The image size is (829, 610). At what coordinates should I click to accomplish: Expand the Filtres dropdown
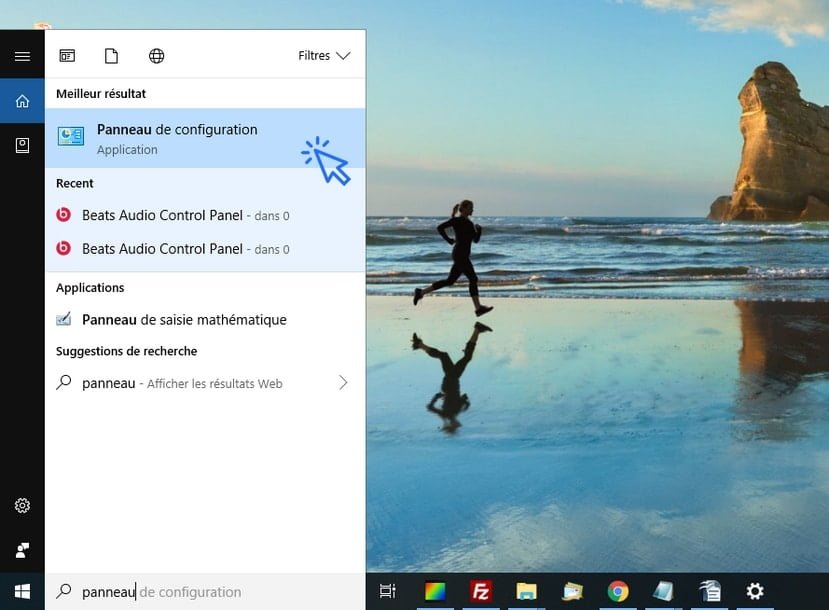coord(324,56)
